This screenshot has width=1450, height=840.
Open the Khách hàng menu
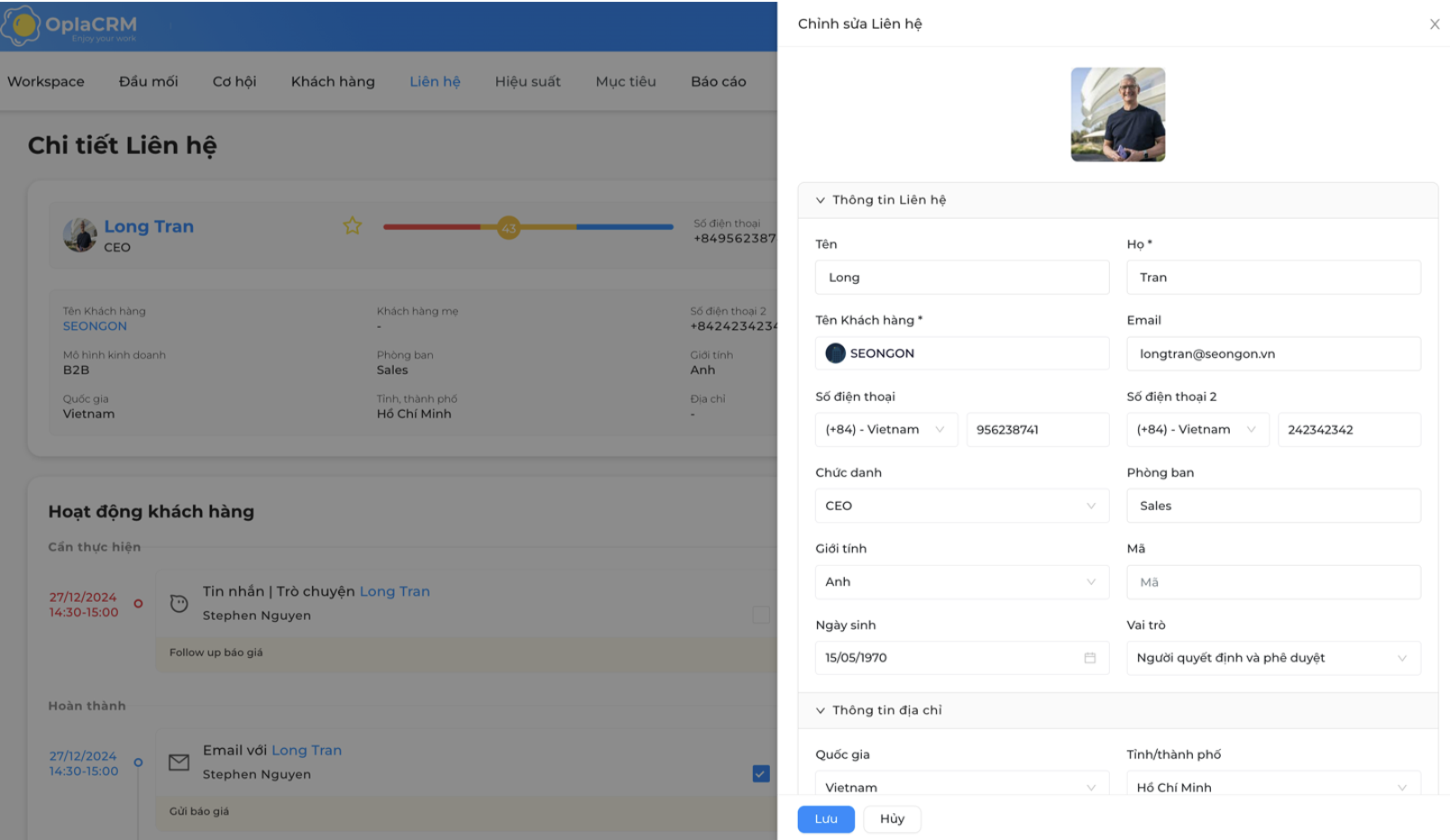(x=333, y=81)
